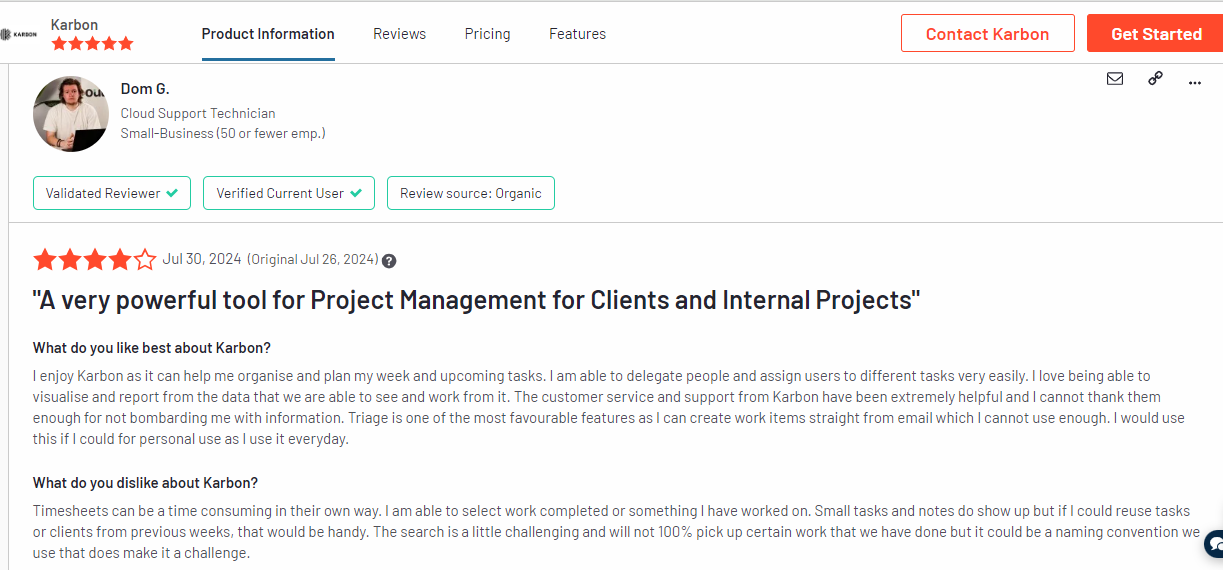This screenshot has height=570, width=1223.
Task: Open Dom G.'s profile photo
Action: tap(71, 114)
